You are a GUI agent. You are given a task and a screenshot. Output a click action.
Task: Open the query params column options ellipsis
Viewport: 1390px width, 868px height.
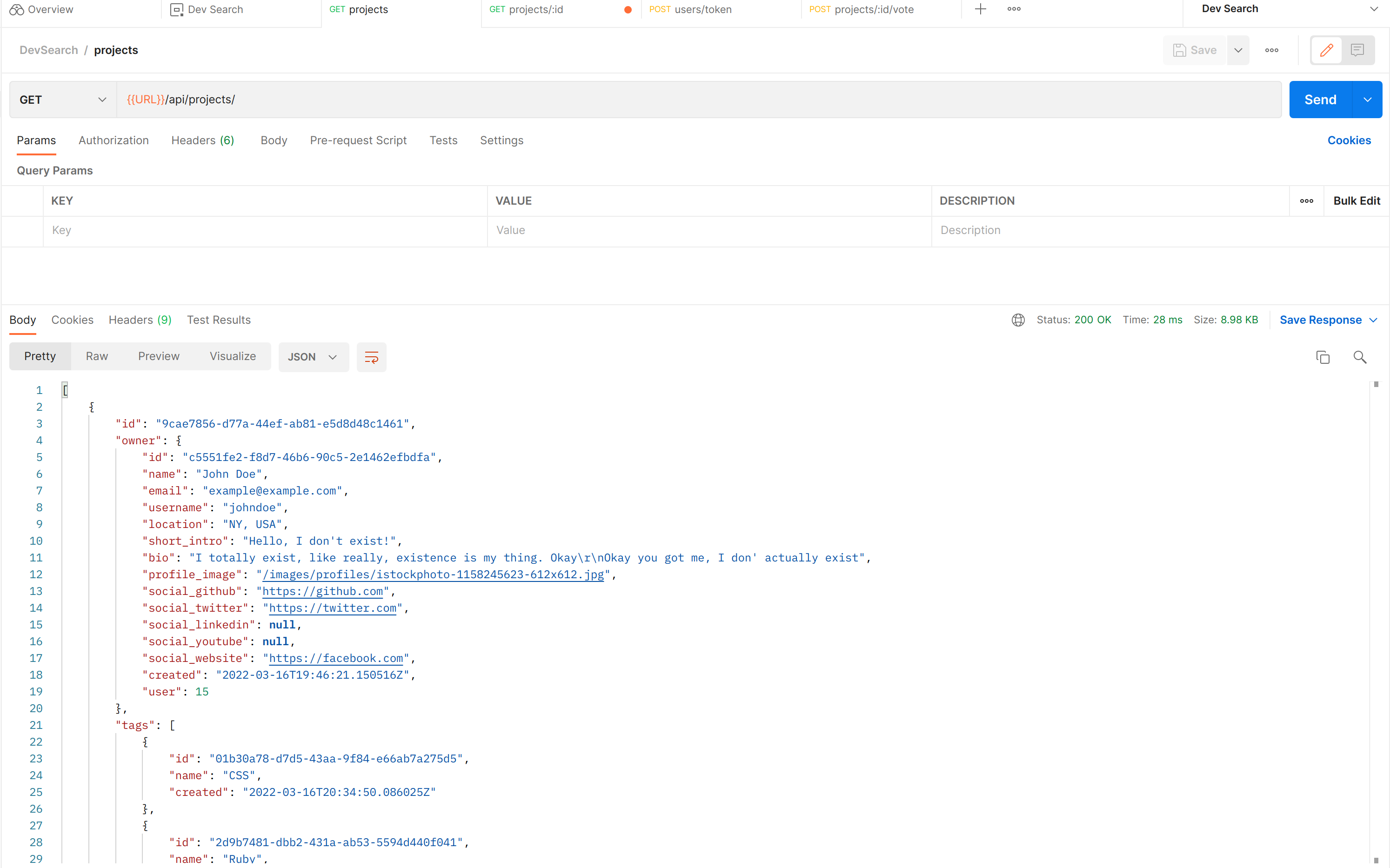click(1307, 200)
